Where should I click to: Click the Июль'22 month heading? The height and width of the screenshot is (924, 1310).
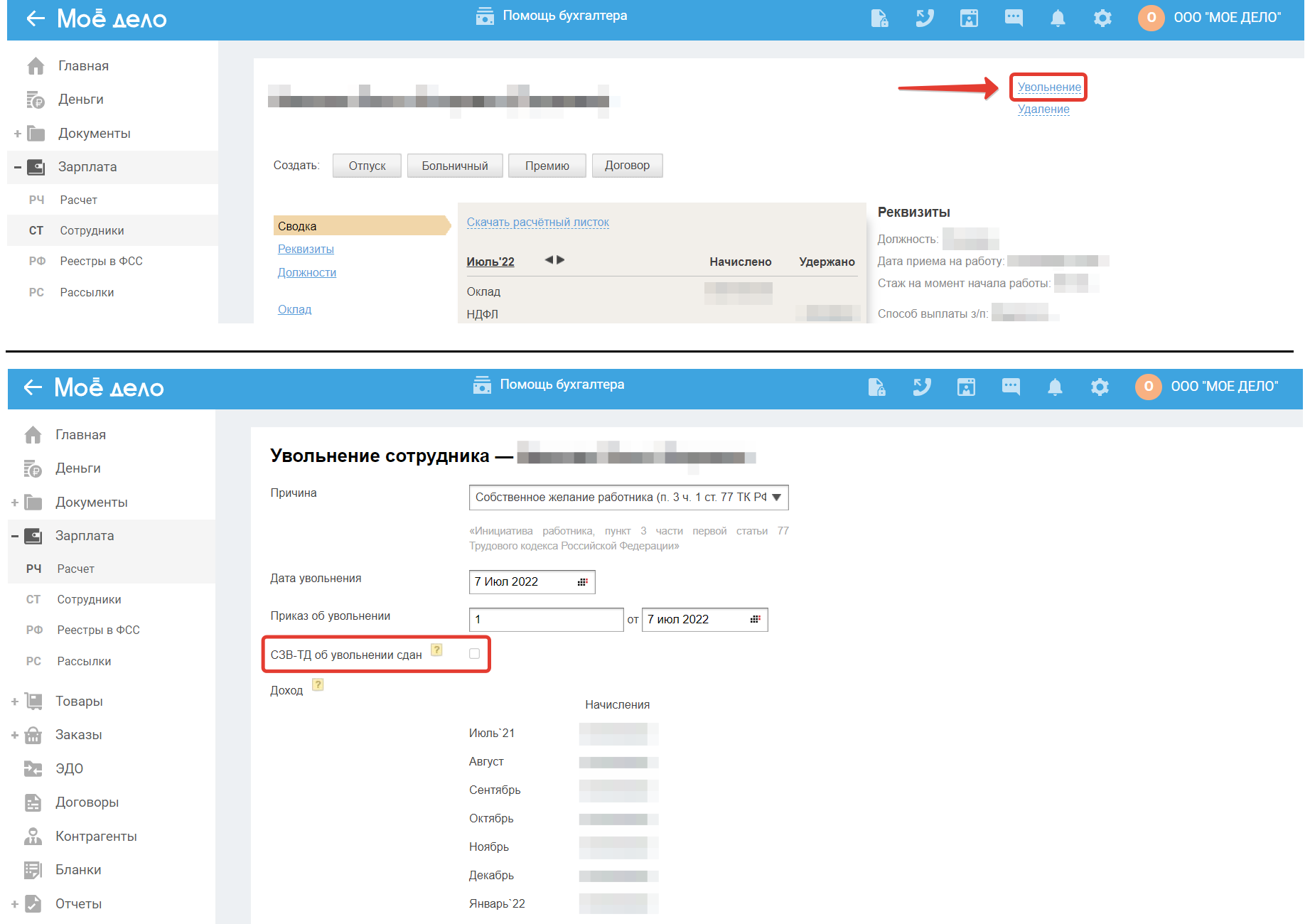[x=490, y=262]
